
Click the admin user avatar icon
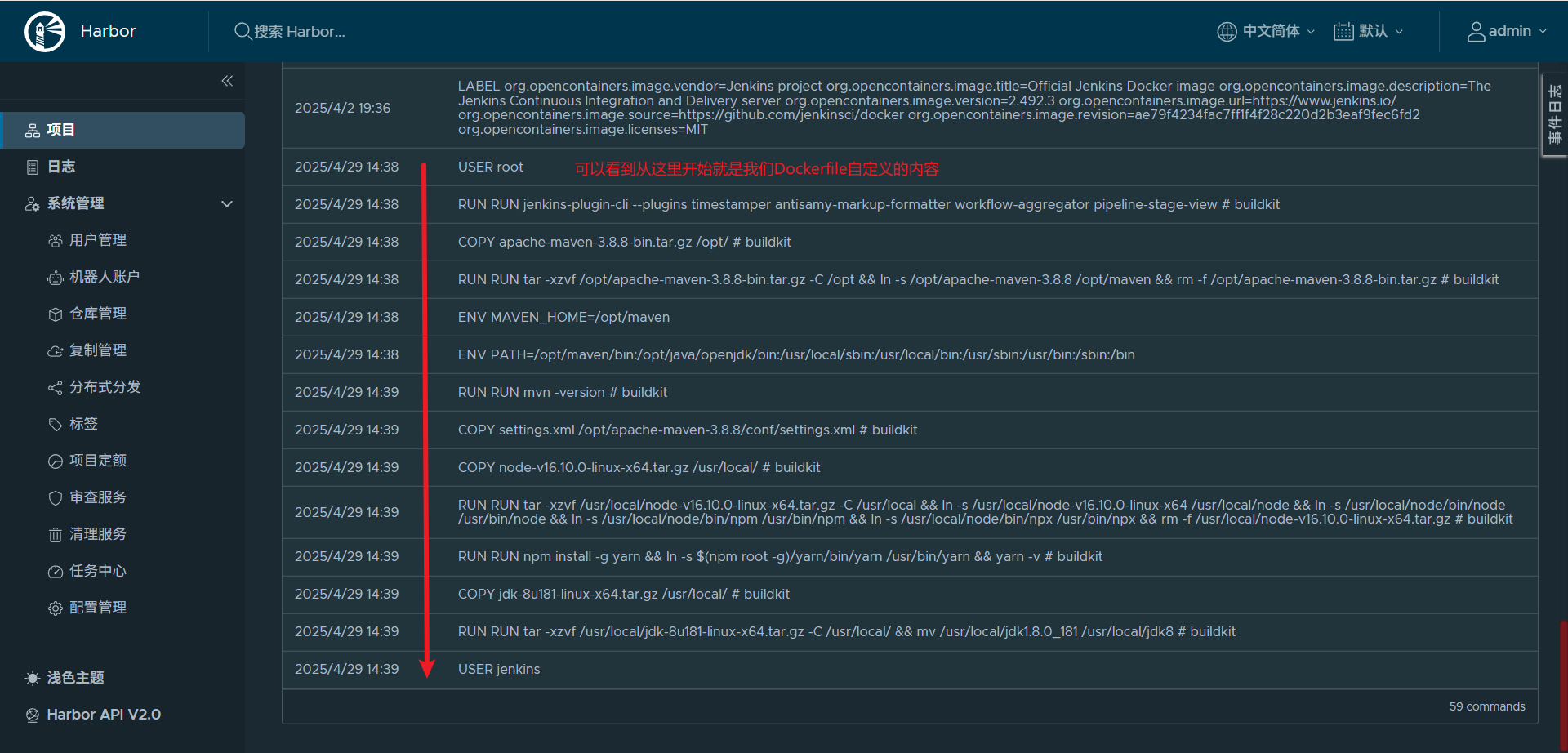1476,31
